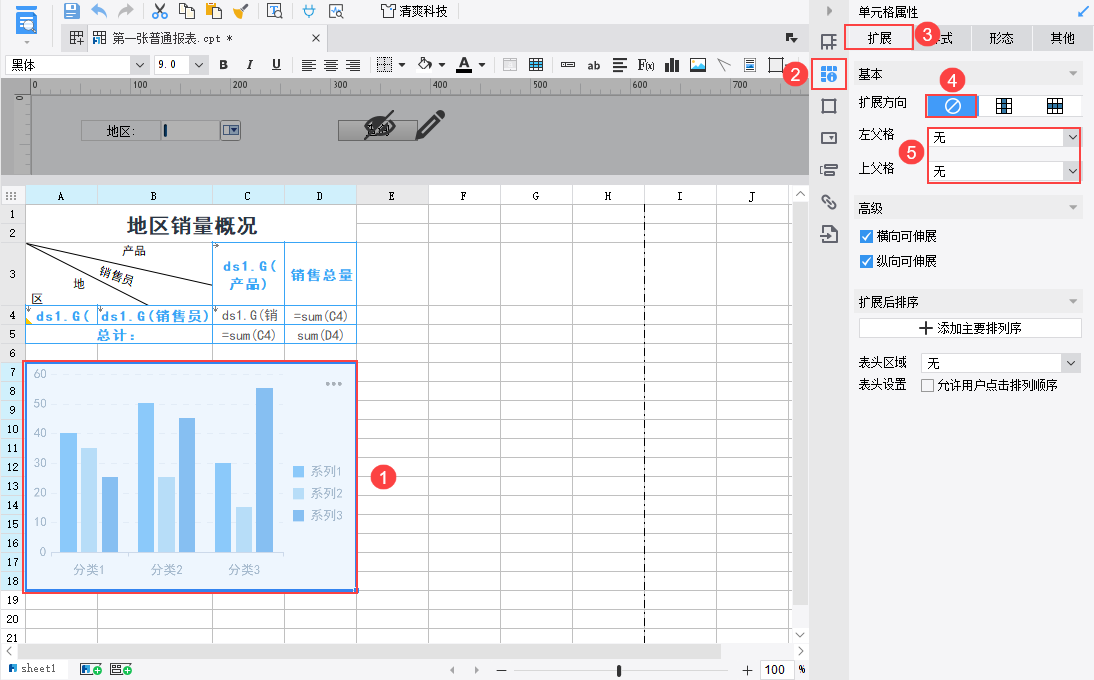
Task: Select vertical expansion direction button
Action: coord(1003,106)
